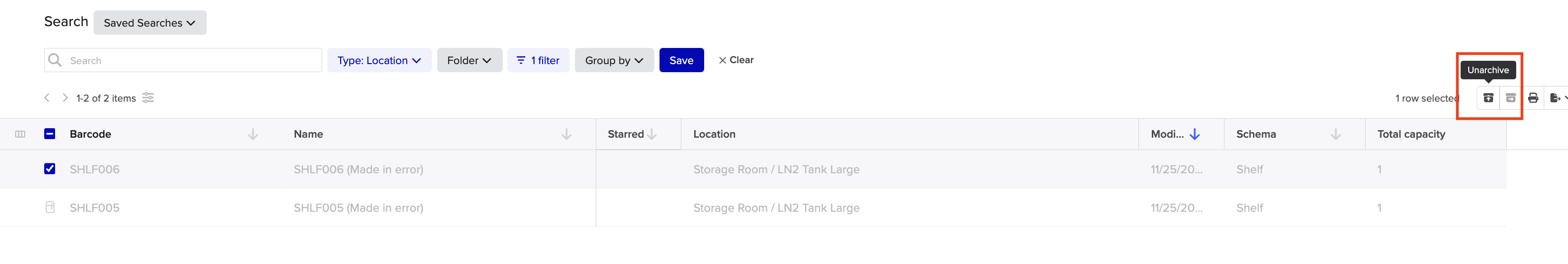Focus the Search input field
The image size is (1568, 264).
click(182, 60)
